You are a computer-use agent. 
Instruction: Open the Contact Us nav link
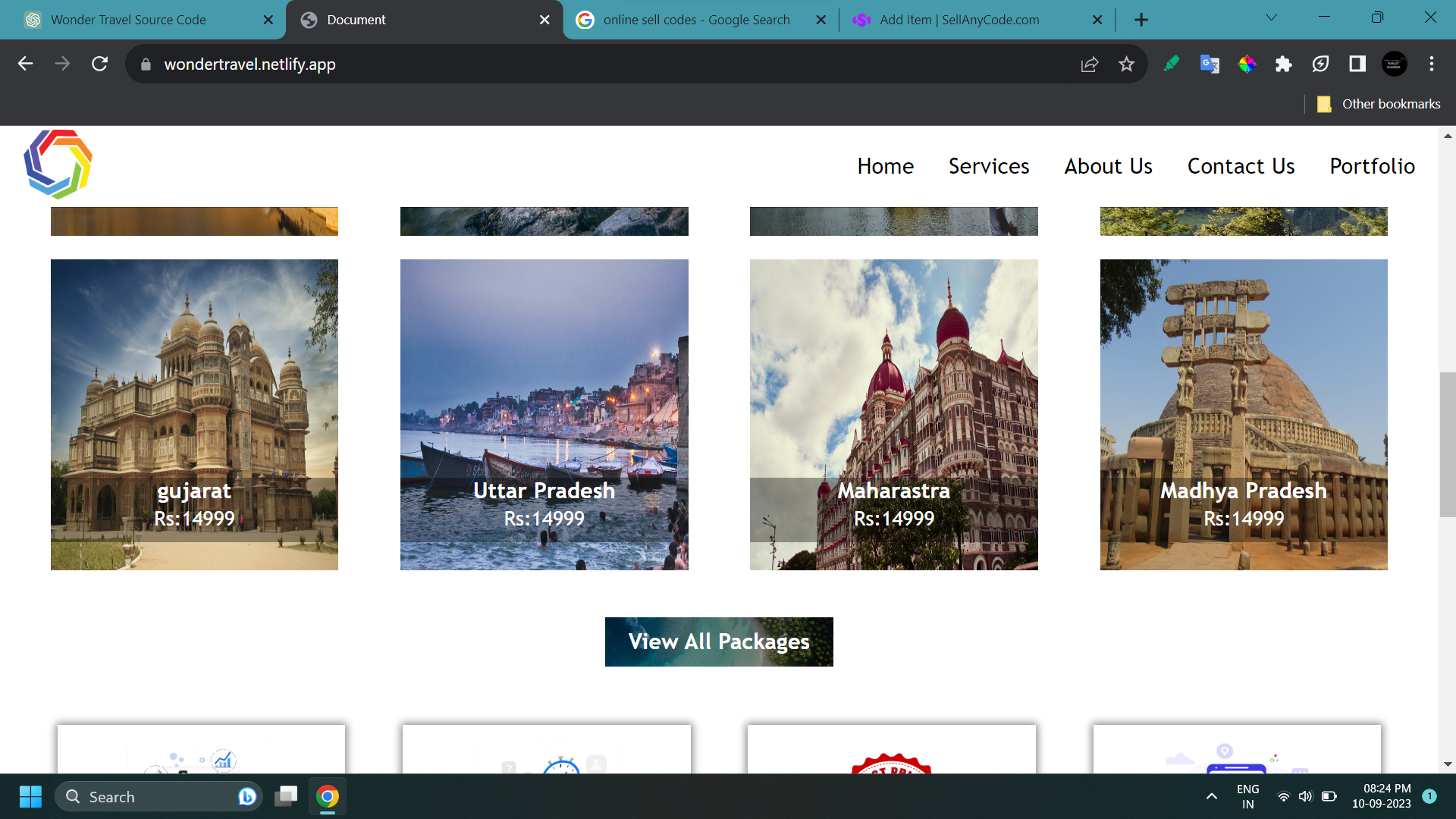pyautogui.click(x=1241, y=166)
